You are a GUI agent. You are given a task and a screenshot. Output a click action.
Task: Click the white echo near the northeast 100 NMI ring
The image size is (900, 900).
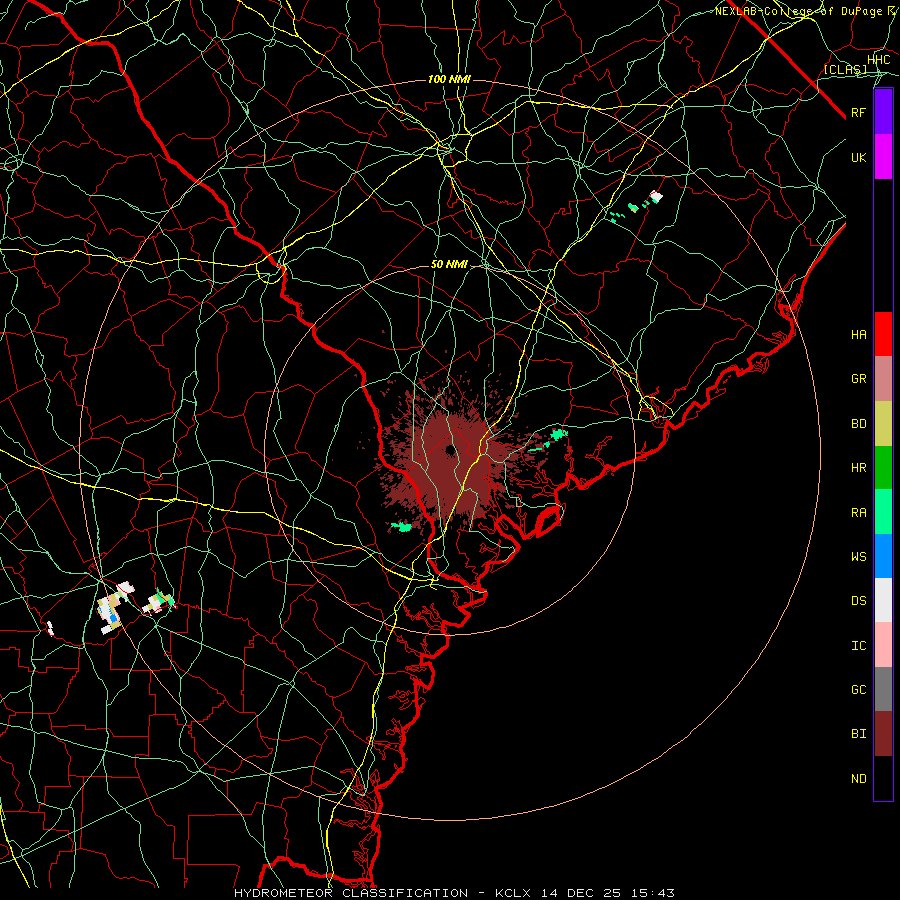point(655,196)
